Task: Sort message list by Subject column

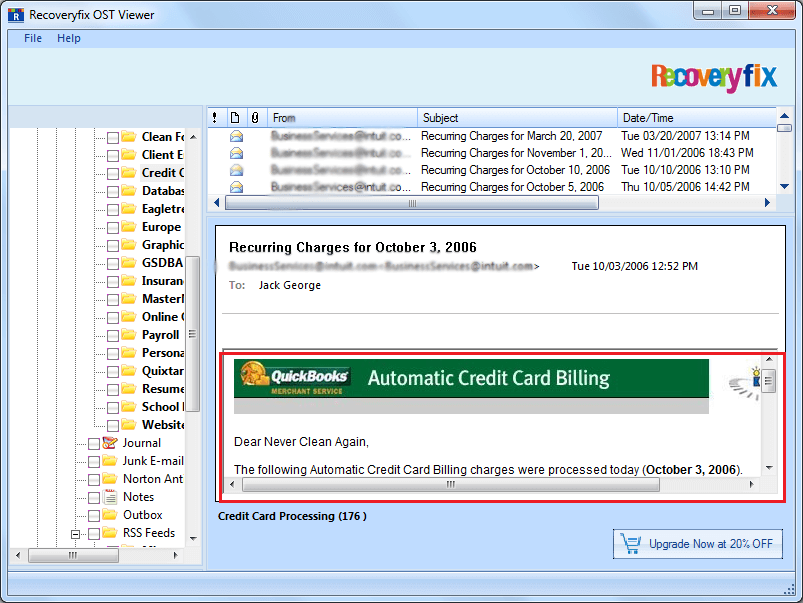Action: (x=517, y=118)
